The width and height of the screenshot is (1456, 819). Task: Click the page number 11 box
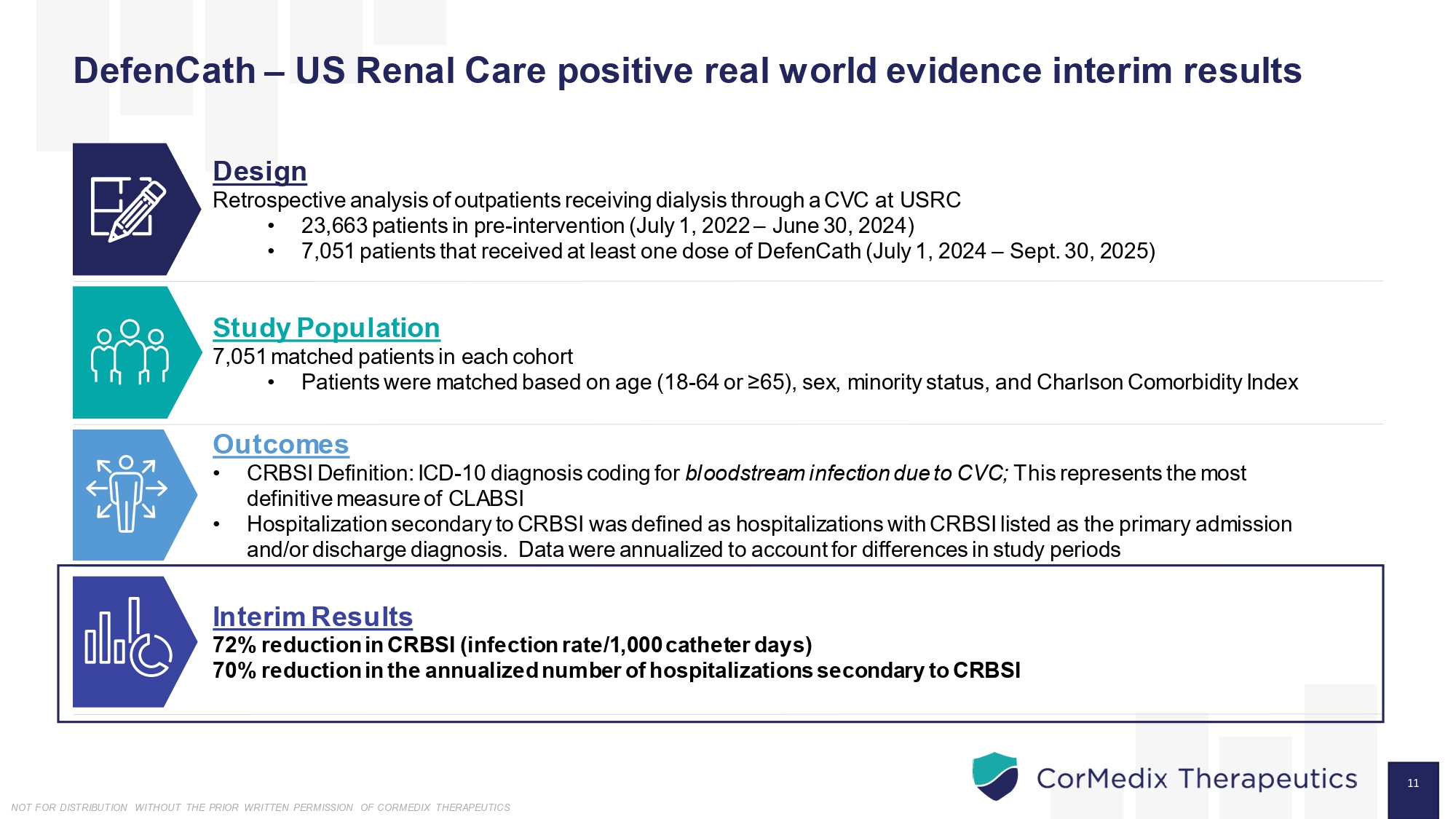coord(1412,783)
